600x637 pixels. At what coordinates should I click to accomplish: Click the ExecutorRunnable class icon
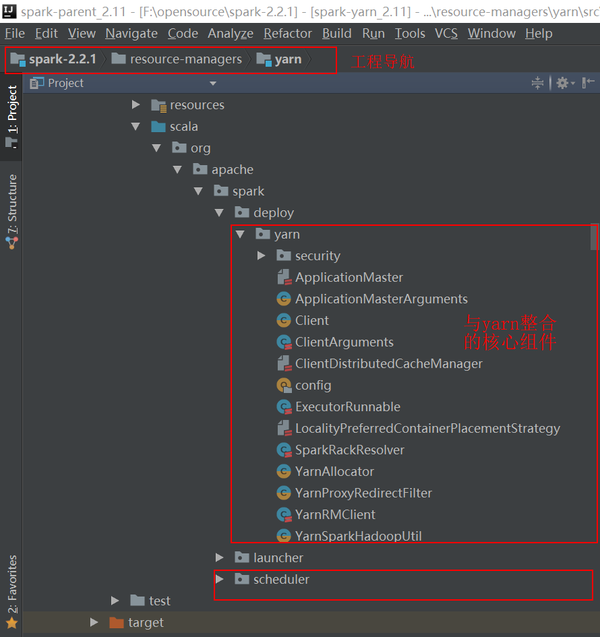(284, 407)
